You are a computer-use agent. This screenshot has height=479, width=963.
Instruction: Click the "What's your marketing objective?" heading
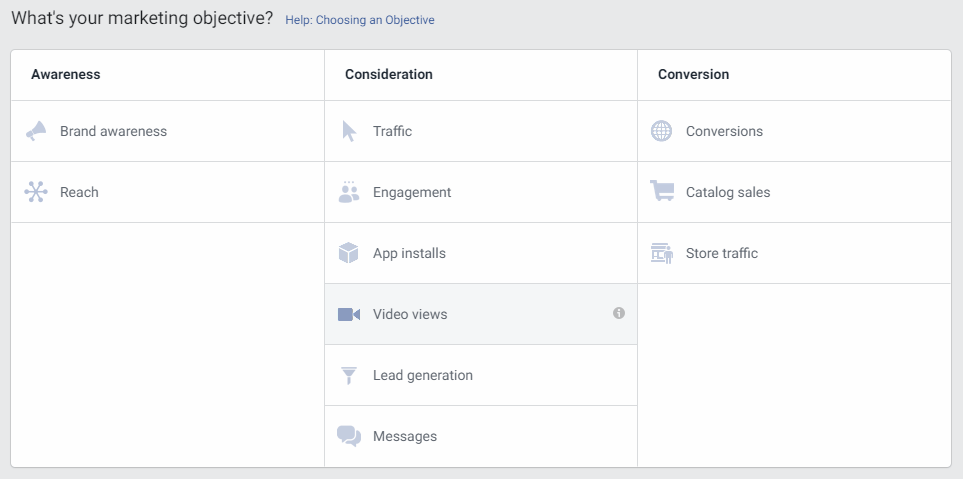click(142, 18)
